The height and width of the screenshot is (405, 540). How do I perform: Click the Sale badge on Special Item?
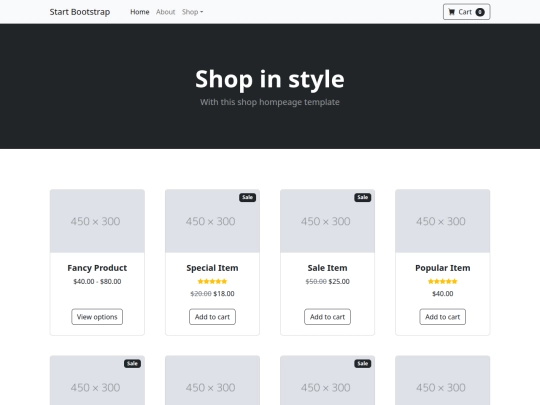[x=248, y=197]
